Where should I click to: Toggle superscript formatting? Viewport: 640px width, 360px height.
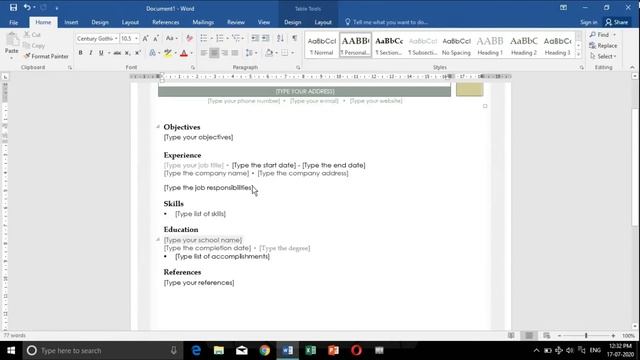coord(138,53)
